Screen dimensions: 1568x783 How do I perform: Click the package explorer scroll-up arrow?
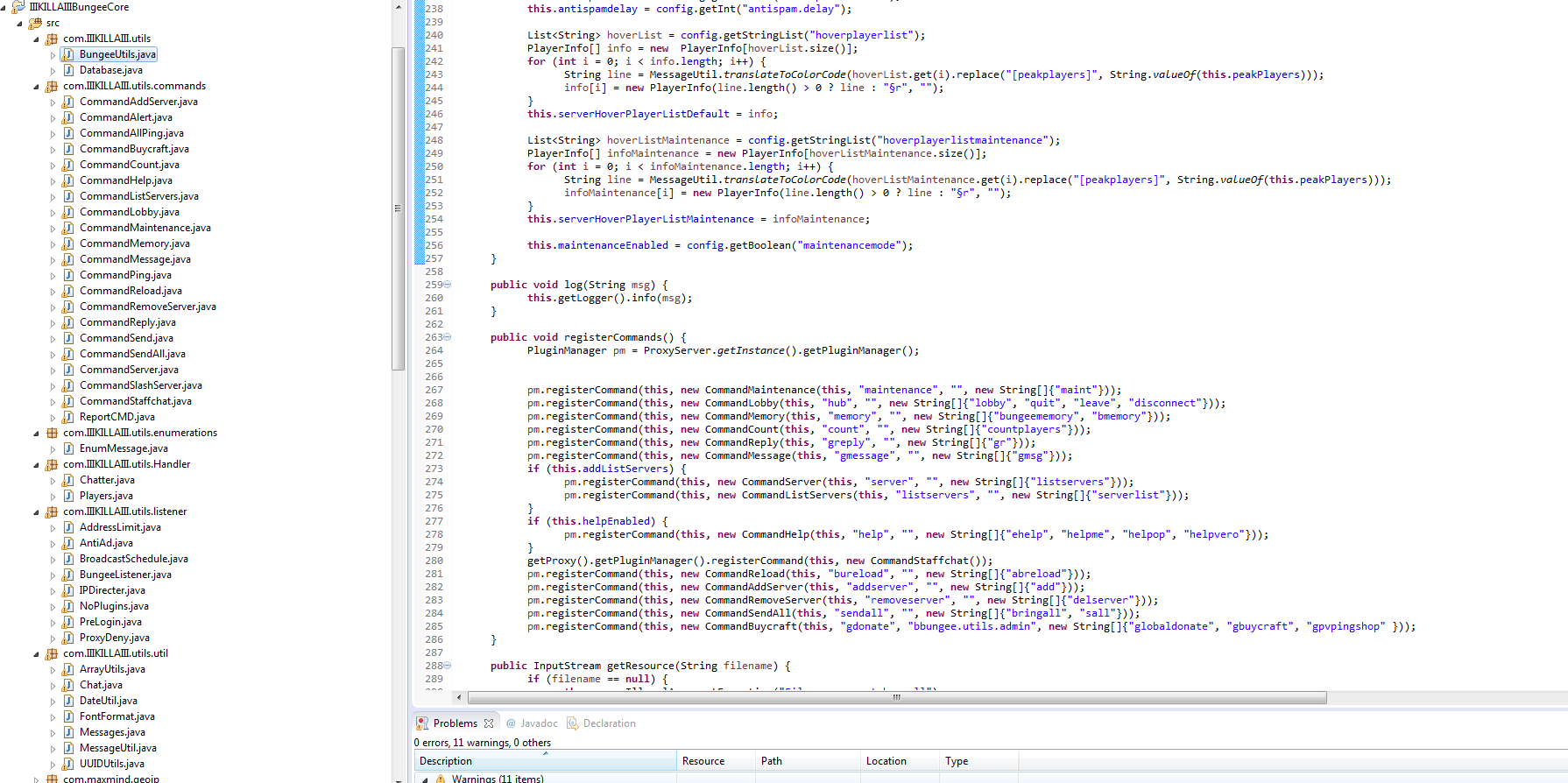[x=399, y=7]
